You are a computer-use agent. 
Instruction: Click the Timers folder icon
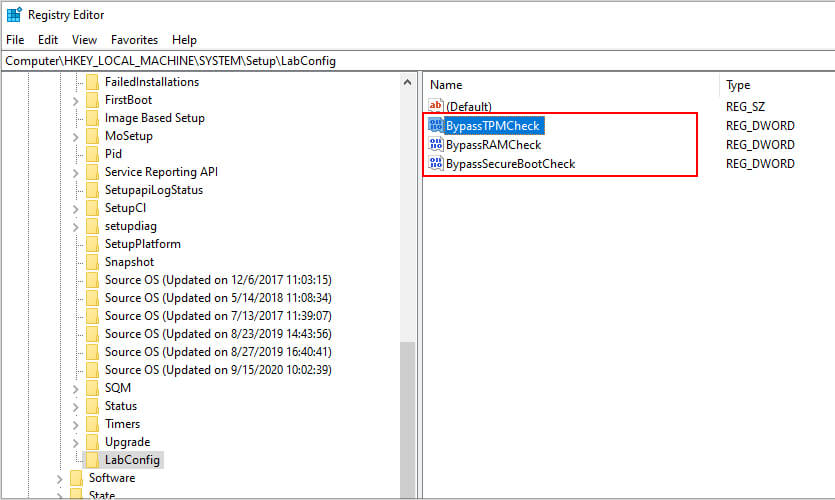click(x=92, y=424)
